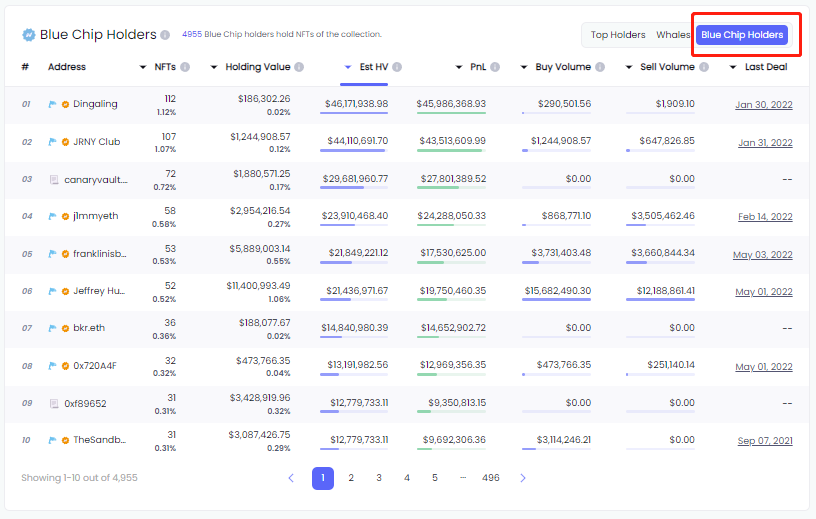Click the flag icon beside Jeffrey Hu
The width and height of the screenshot is (816, 519).
pyautogui.click(x=52, y=291)
